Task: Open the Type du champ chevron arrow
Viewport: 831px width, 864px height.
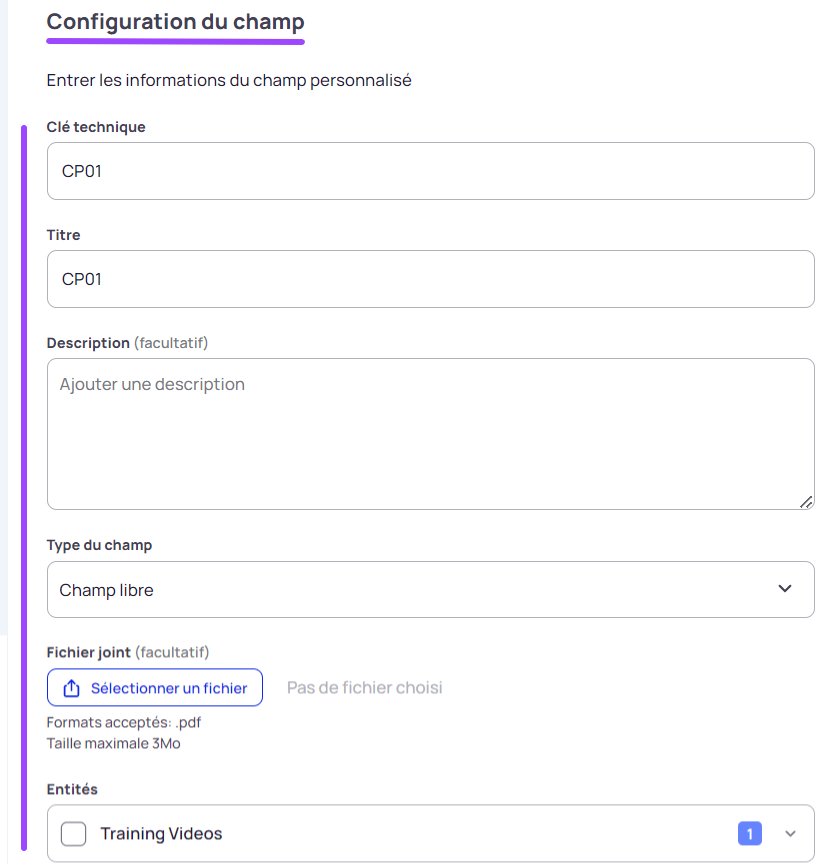Action: [x=785, y=588]
